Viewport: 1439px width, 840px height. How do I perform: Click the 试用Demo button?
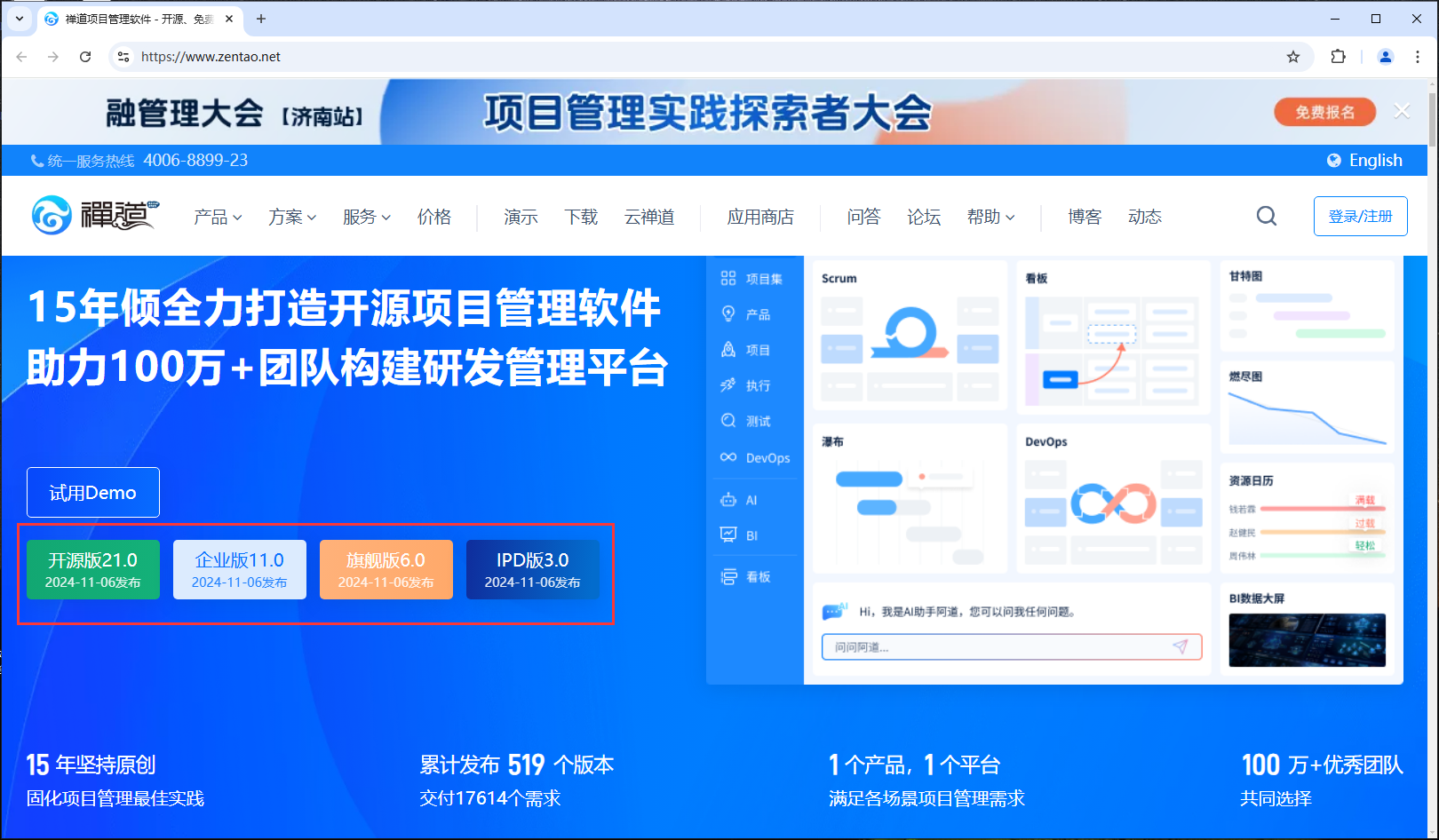(93, 492)
